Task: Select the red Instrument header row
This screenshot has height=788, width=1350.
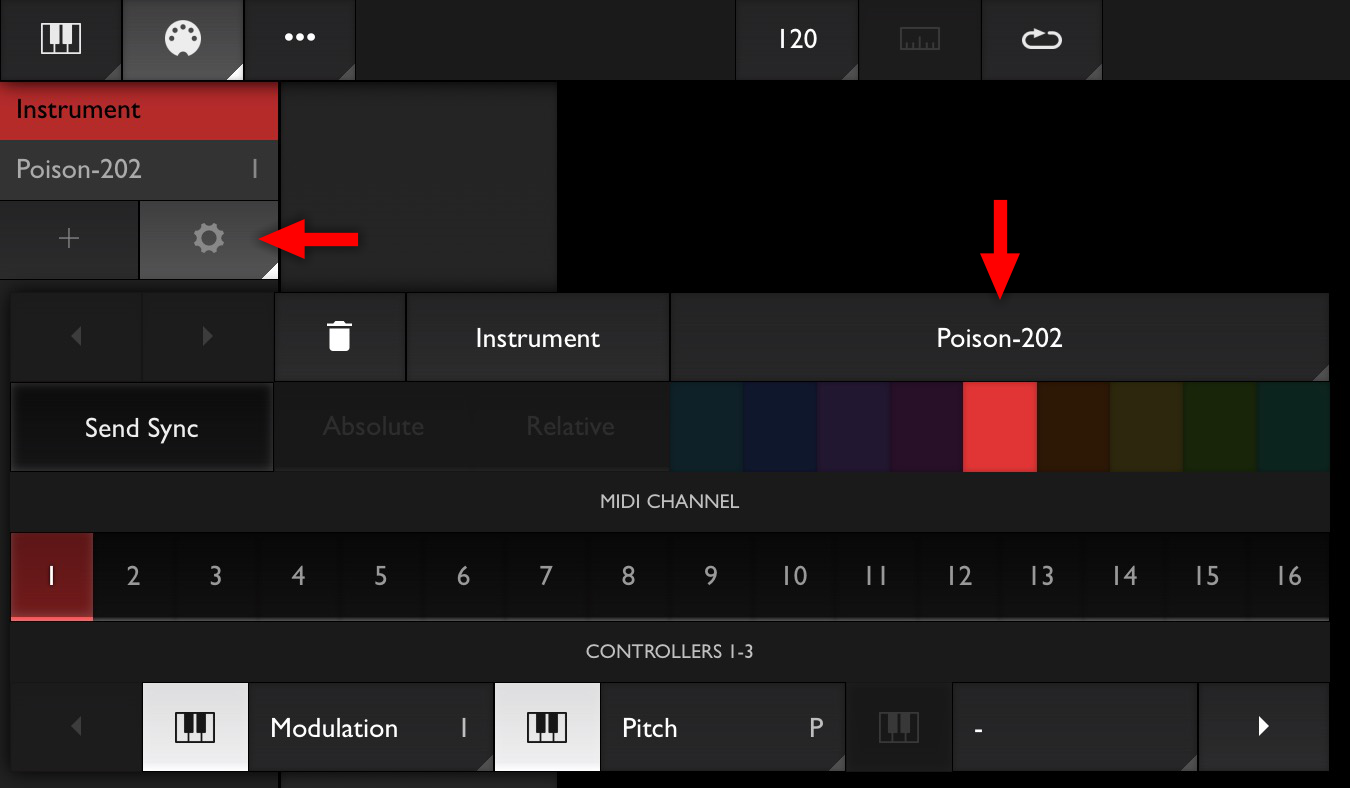Action: [x=139, y=110]
